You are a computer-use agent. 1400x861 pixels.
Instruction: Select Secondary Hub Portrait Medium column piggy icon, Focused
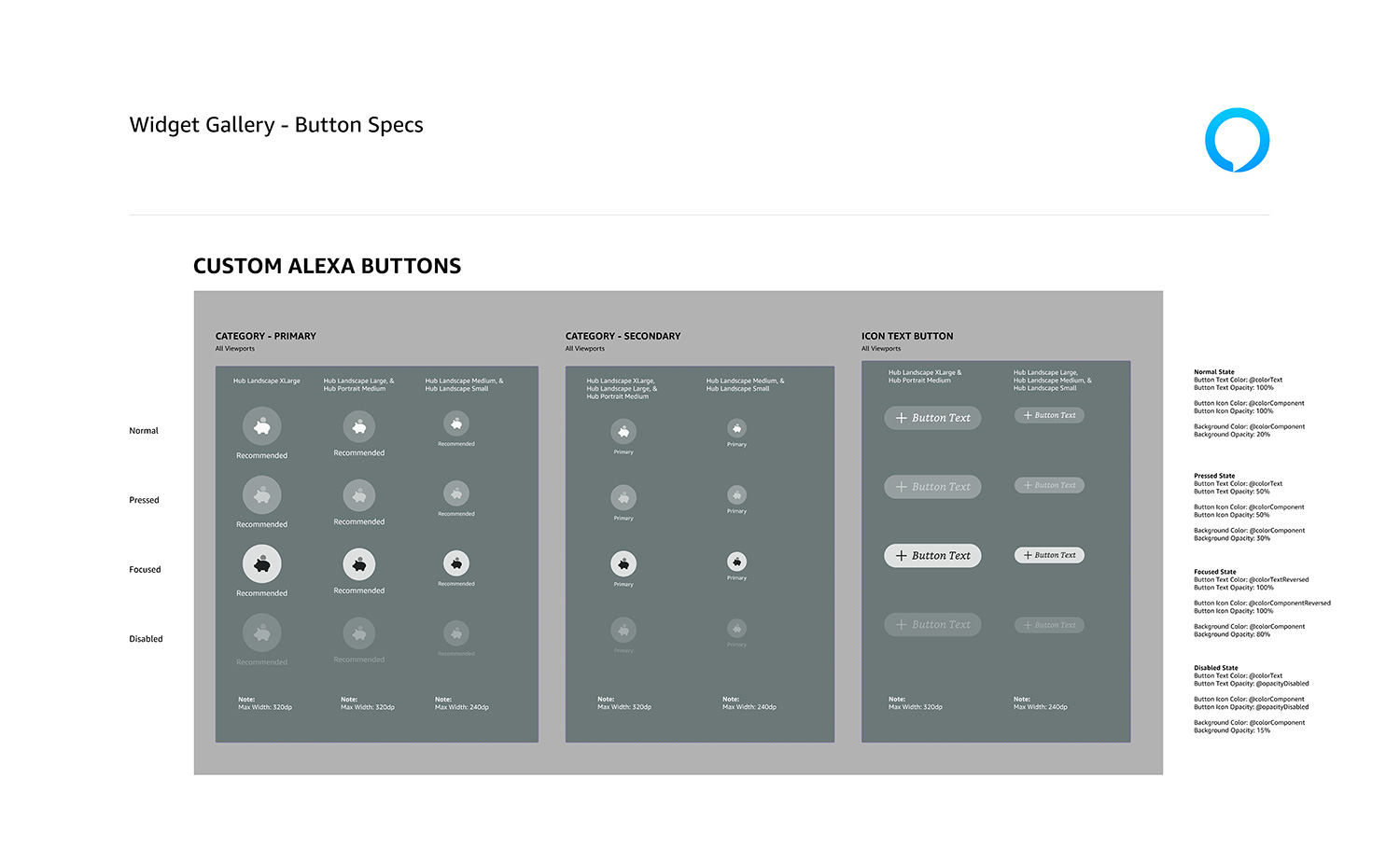(x=623, y=563)
